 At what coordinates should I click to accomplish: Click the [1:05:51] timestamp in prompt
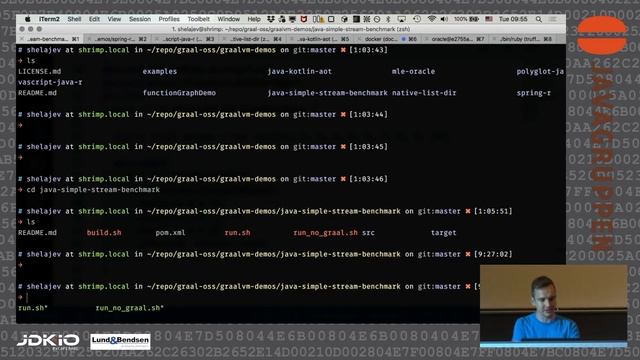pyautogui.click(x=493, y=211)
